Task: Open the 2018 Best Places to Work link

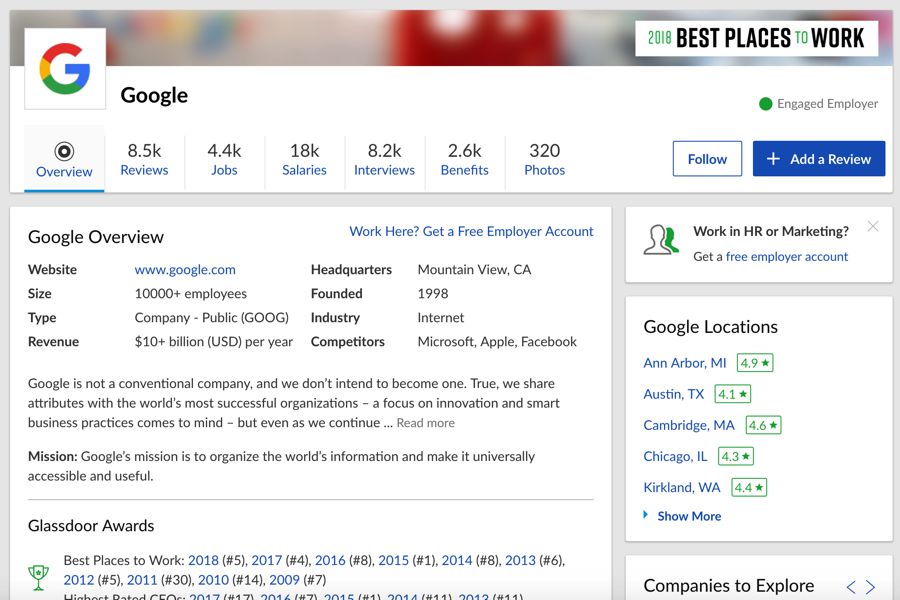Action: (203, 560)
